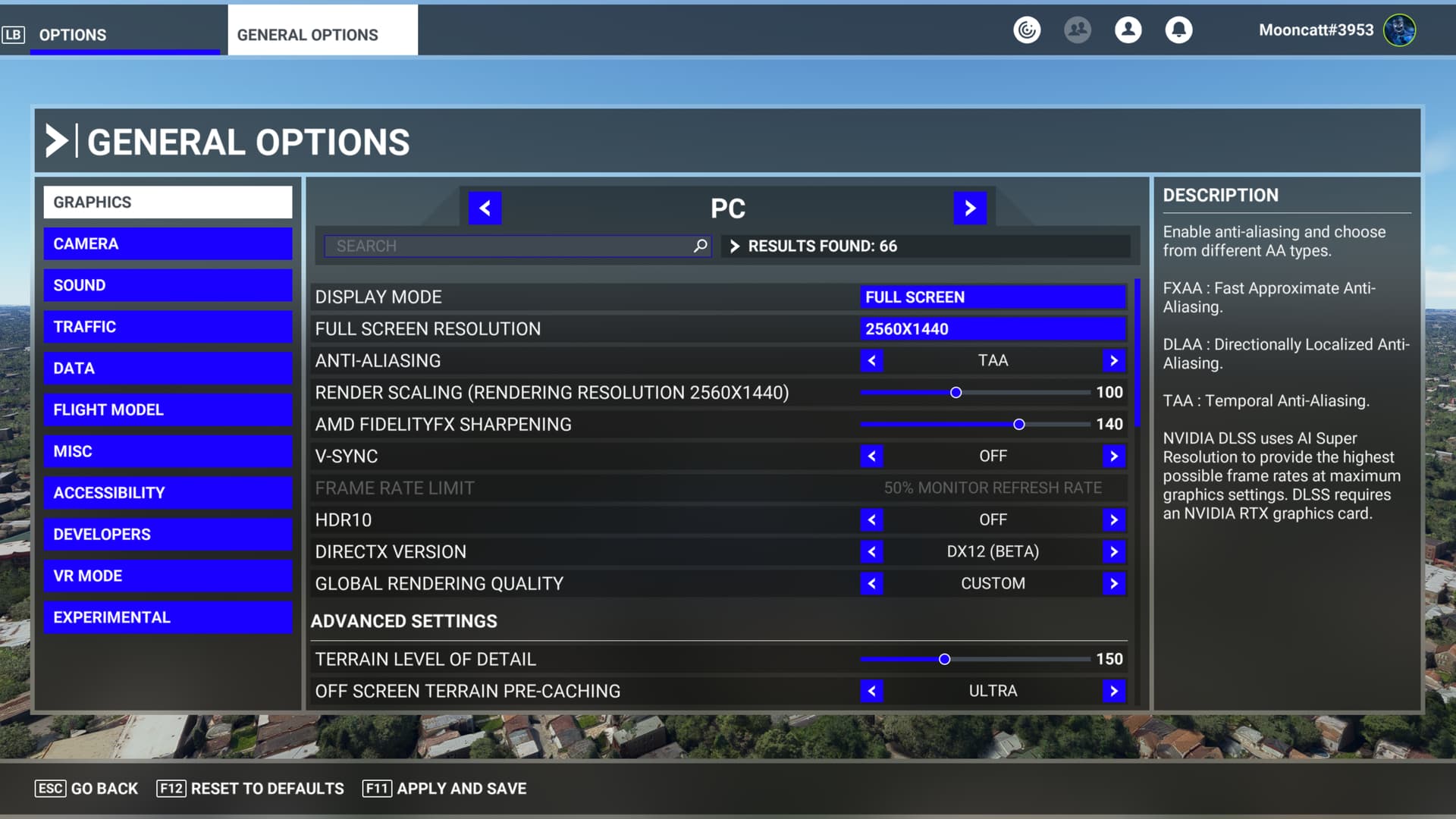Switch platform with left arrow beside PC

click(485, 208)
